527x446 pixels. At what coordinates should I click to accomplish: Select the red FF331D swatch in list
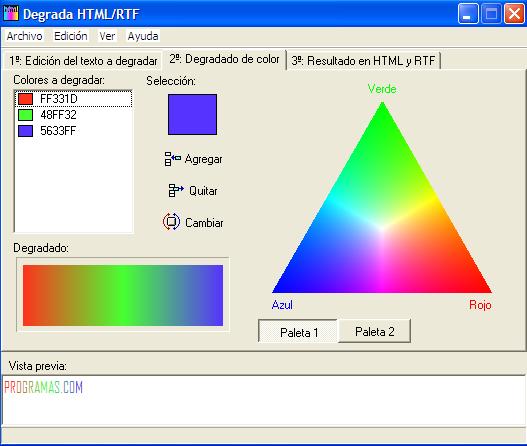[x=25, y=99]
